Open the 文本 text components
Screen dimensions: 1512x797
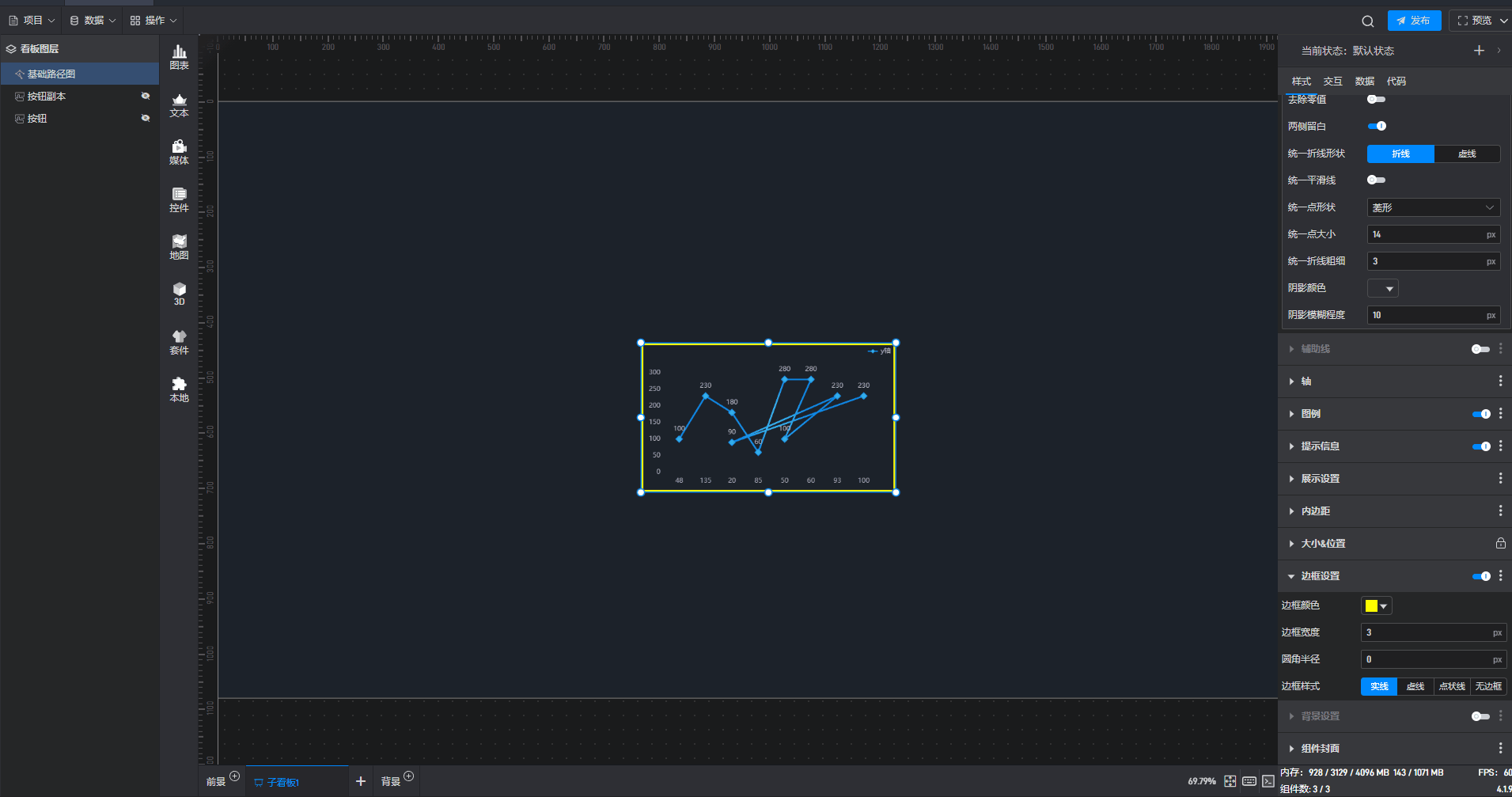[180, 104]
